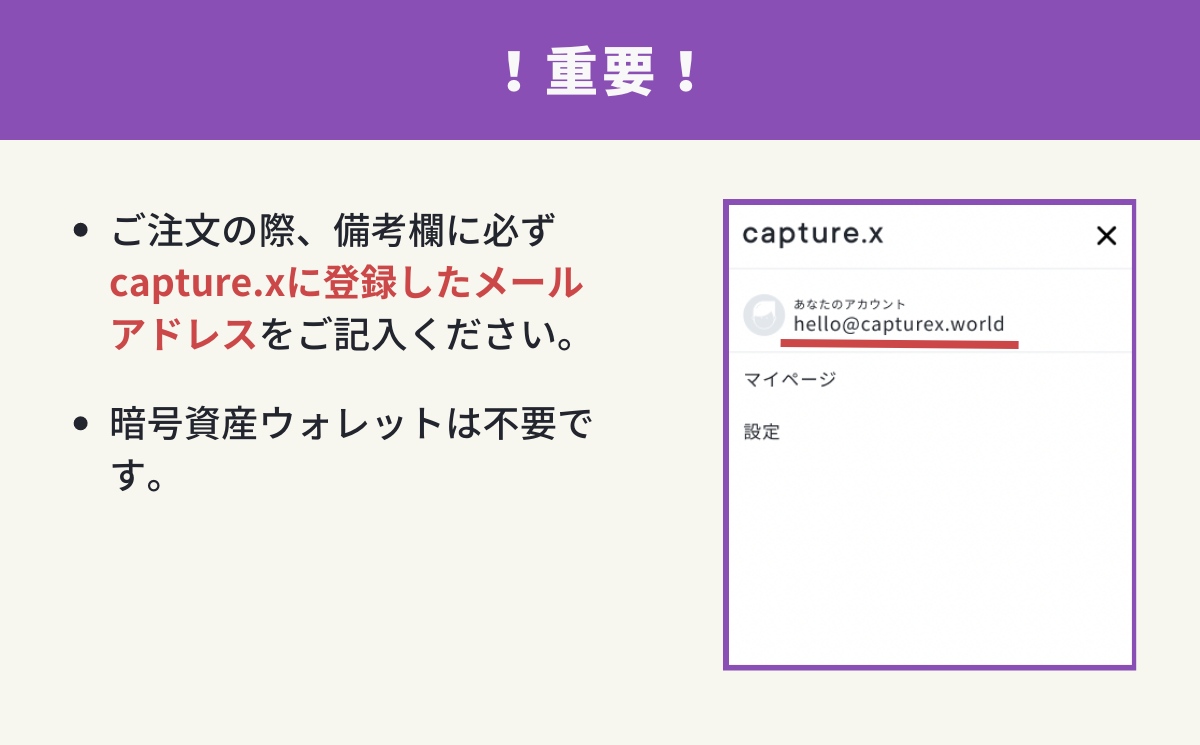
Task: Click the ご注文の際、備考欄に必ず line
Action: point(332,232)
